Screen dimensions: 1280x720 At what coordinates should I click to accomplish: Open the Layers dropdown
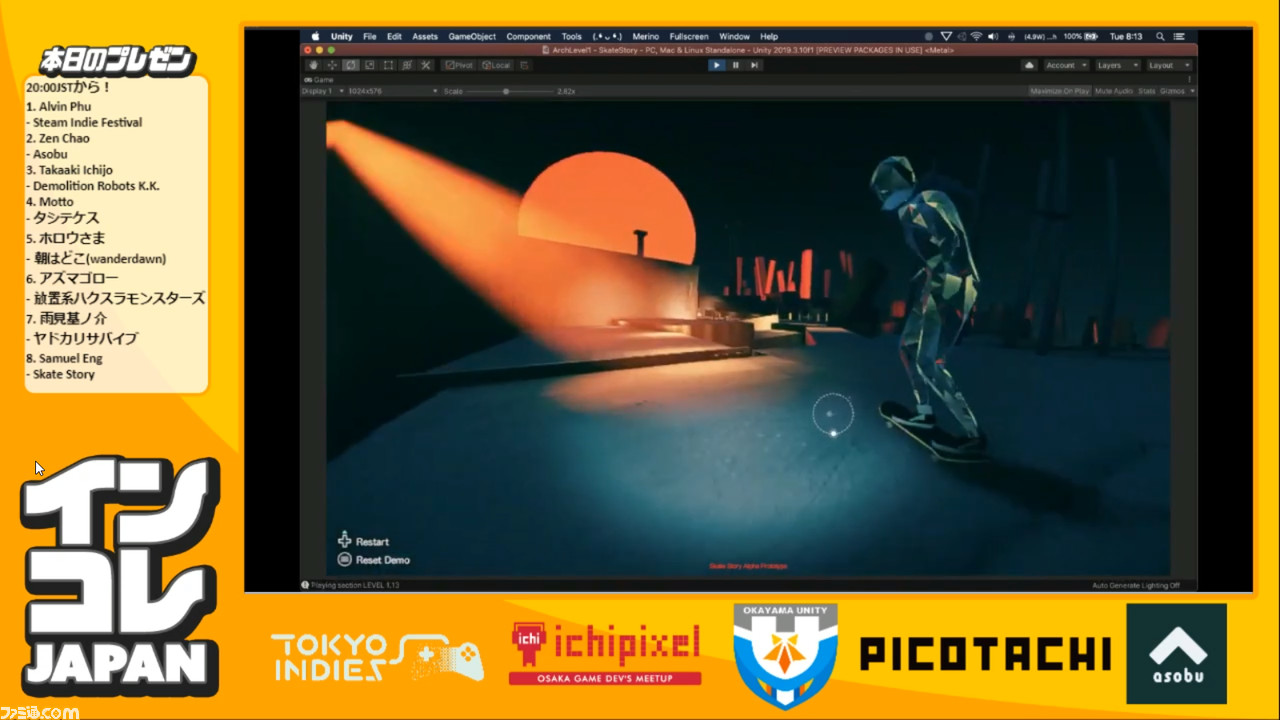[x=1117, y=65]
